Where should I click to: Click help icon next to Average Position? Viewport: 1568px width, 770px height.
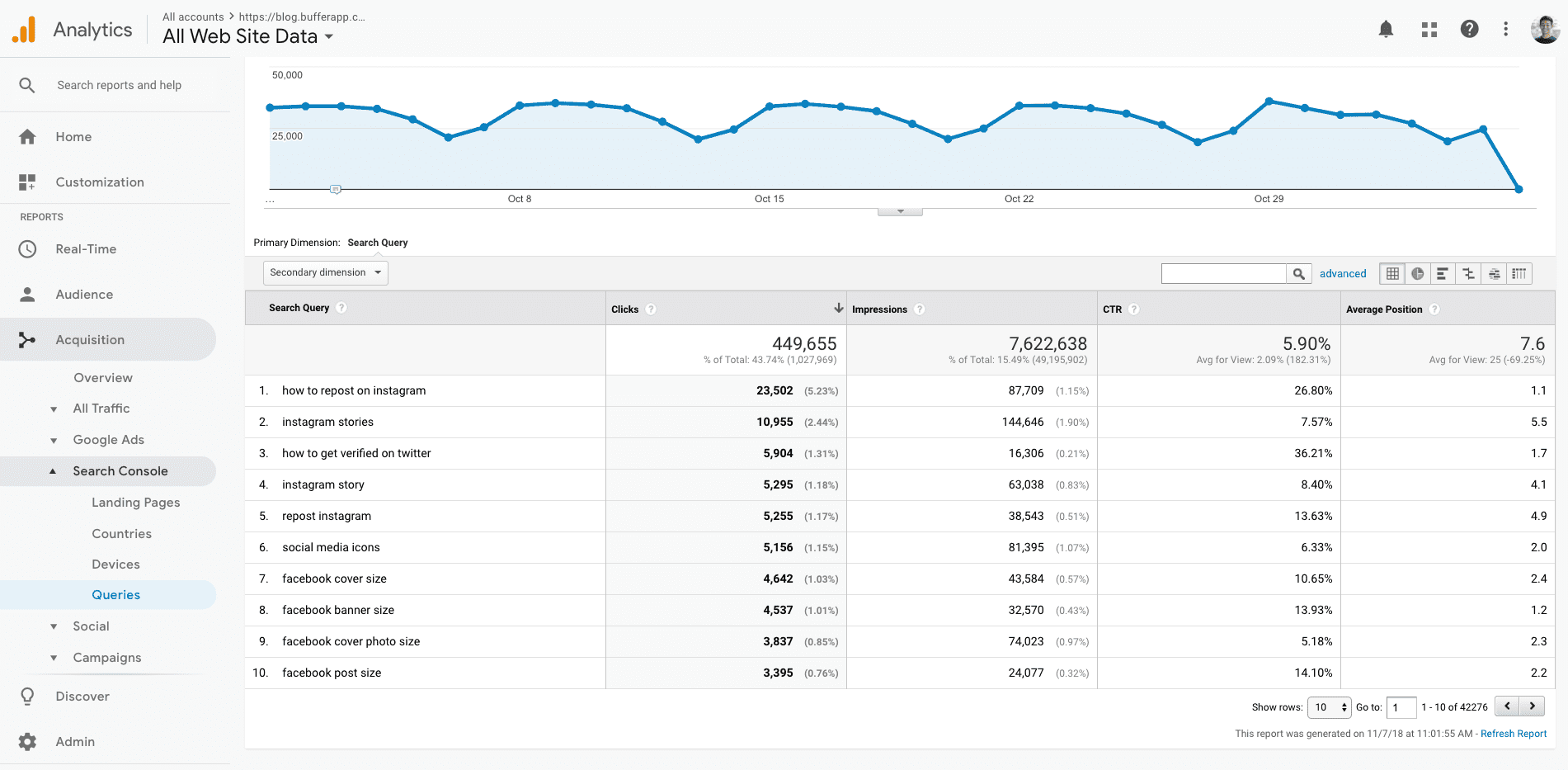tap(1434, 309)
